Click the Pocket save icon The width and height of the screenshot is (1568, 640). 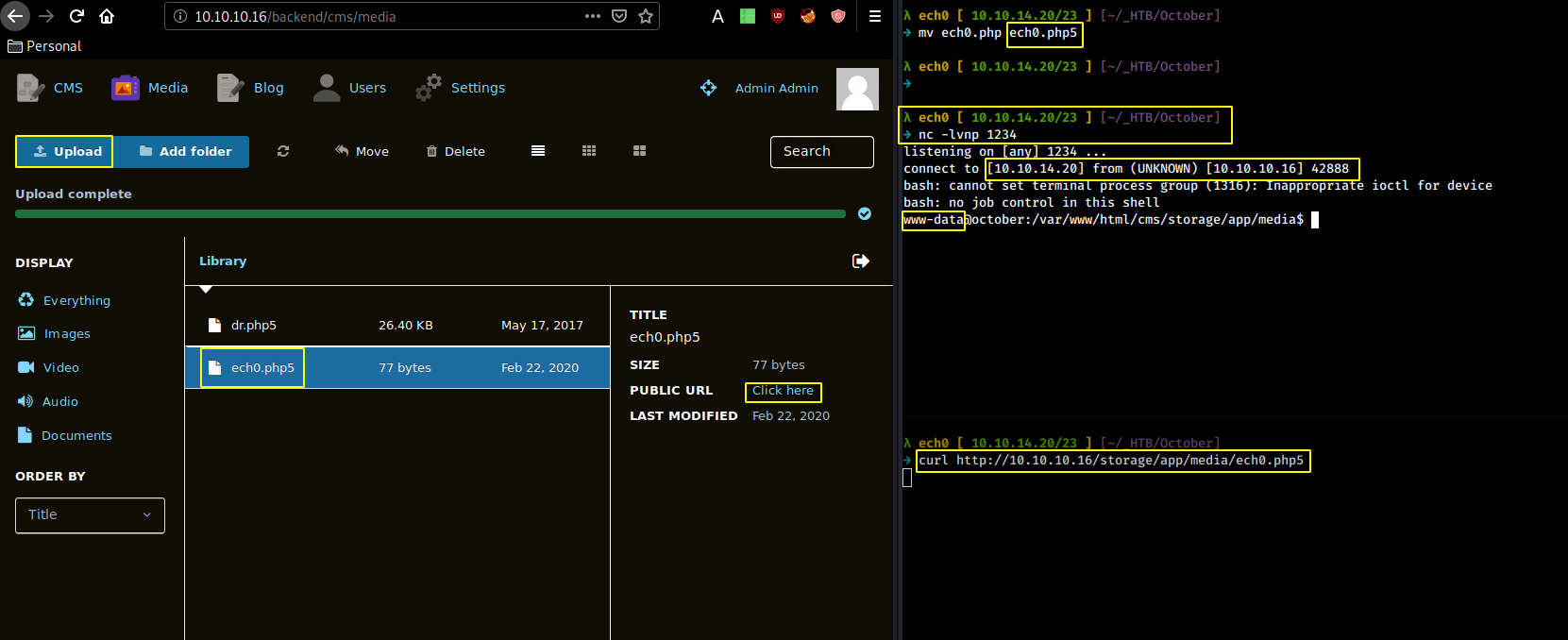pos(619,16)
